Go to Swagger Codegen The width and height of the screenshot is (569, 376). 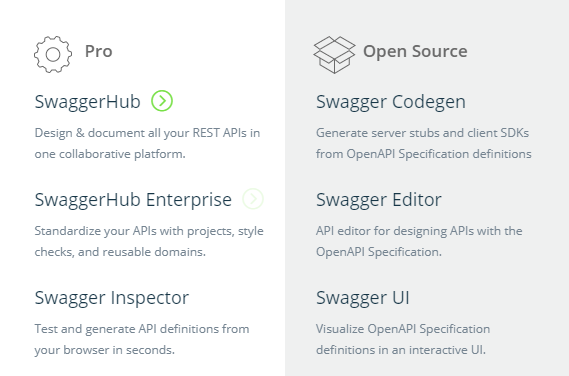pyautogui.click(x=391, y=102)
